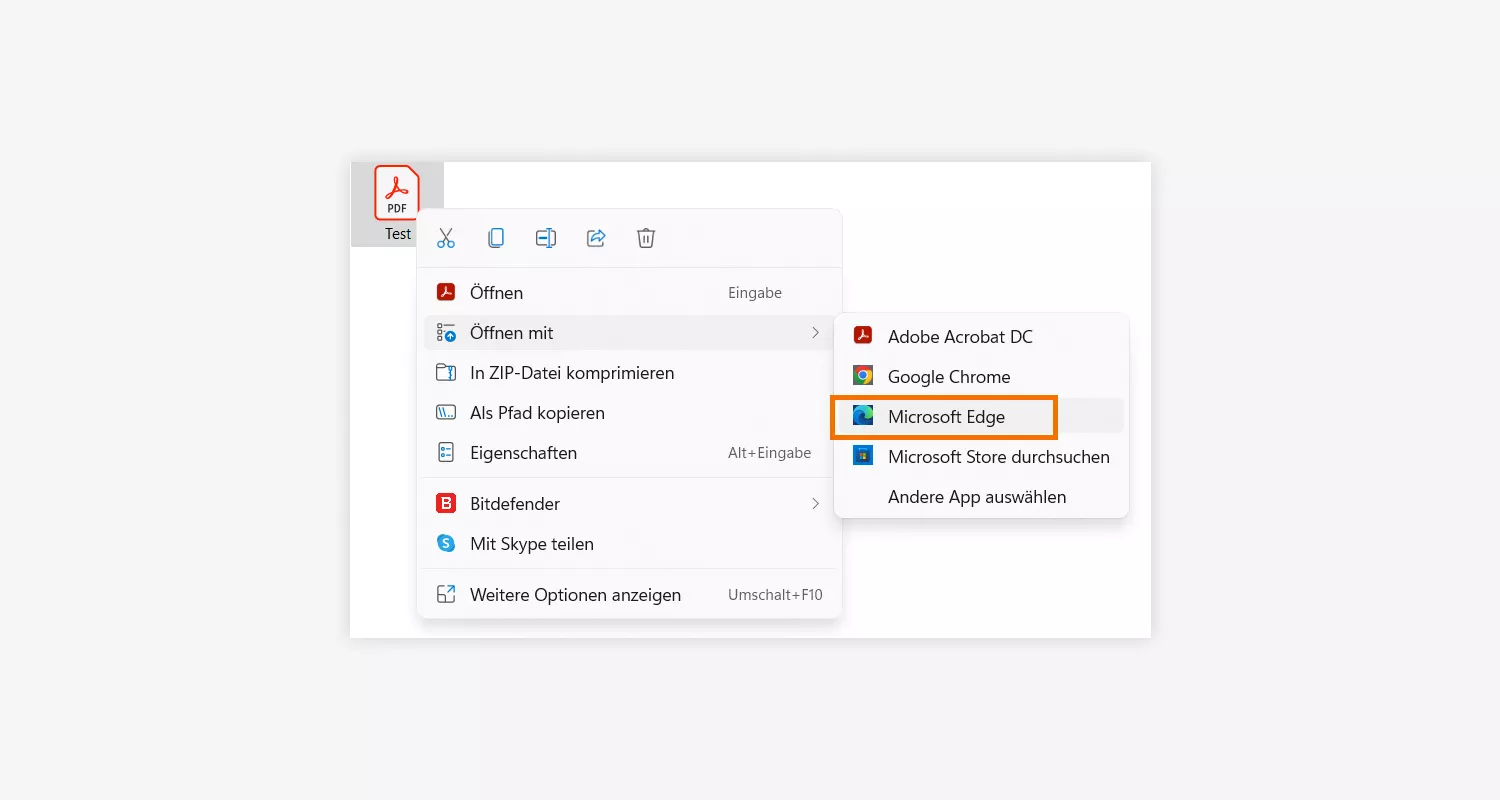Viewport: 1500px width, 800px height.
Task: Click the Share icon in context menu
Action: point(596,238)
